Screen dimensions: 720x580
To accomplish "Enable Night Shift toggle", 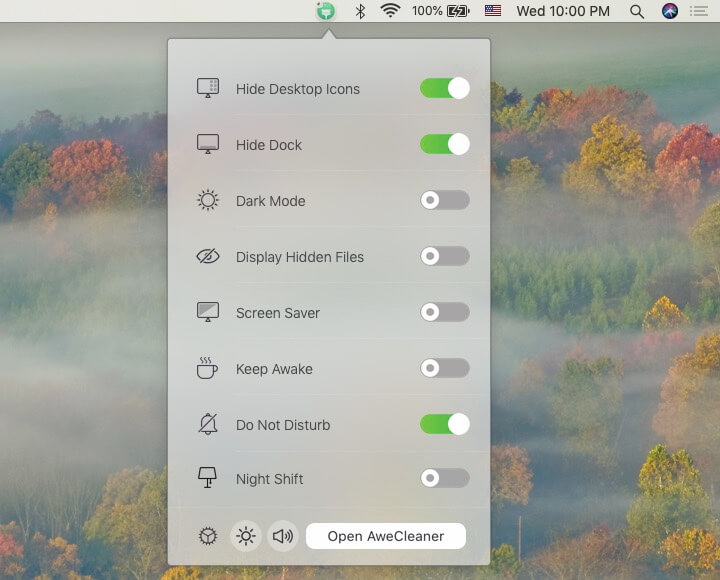I will click(x=445, y=479).
